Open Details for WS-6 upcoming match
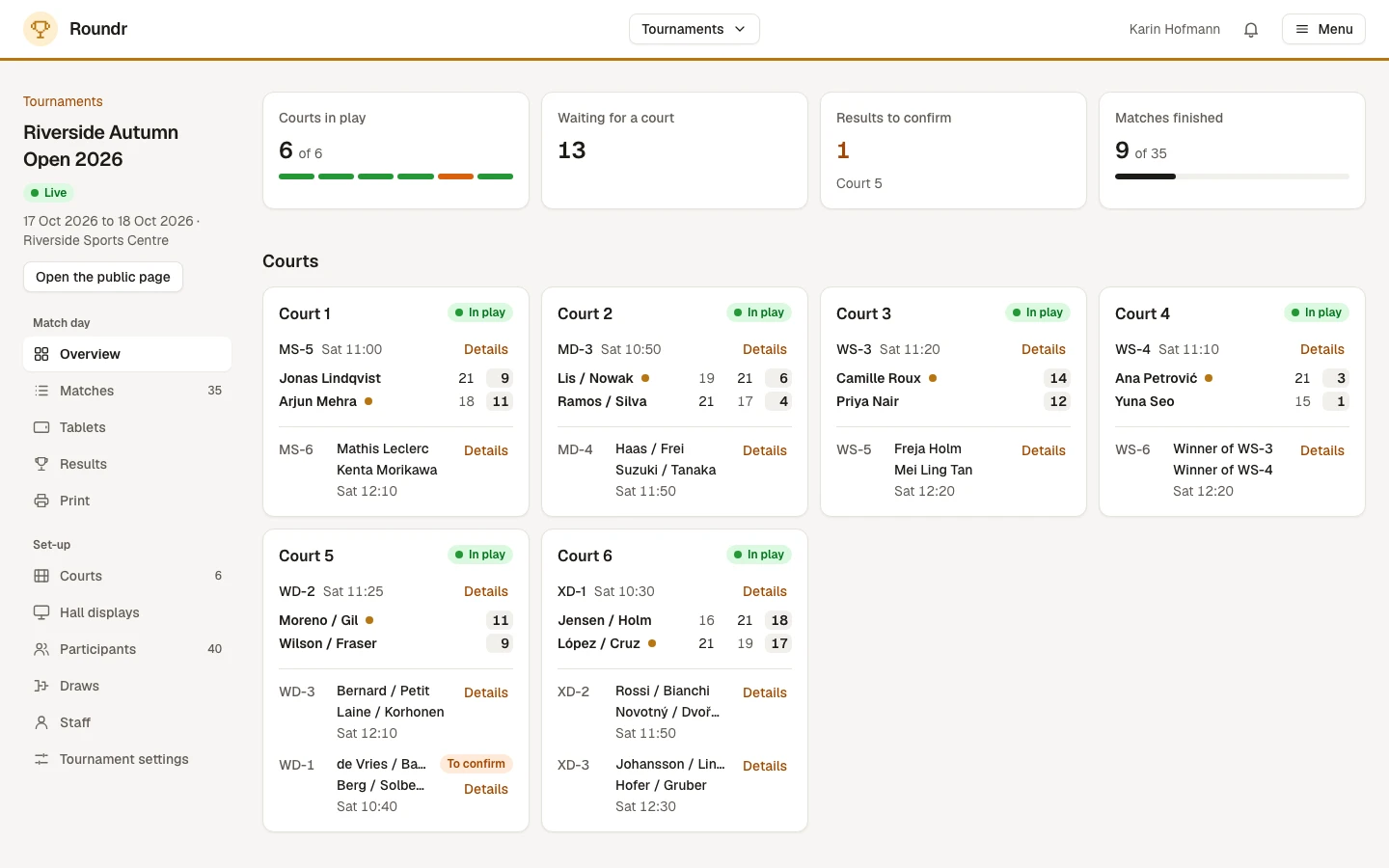The height and width of the screenshot is (868, 1389). pos(1322,450)
